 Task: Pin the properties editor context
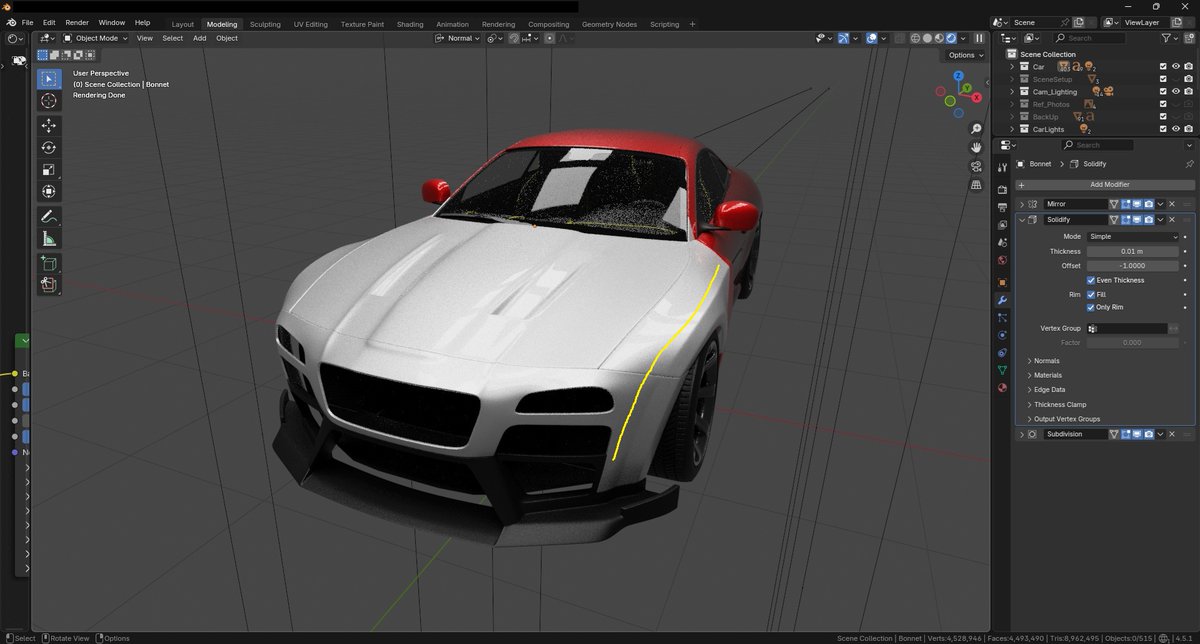pyautogui.click(x=1189, y=163)
